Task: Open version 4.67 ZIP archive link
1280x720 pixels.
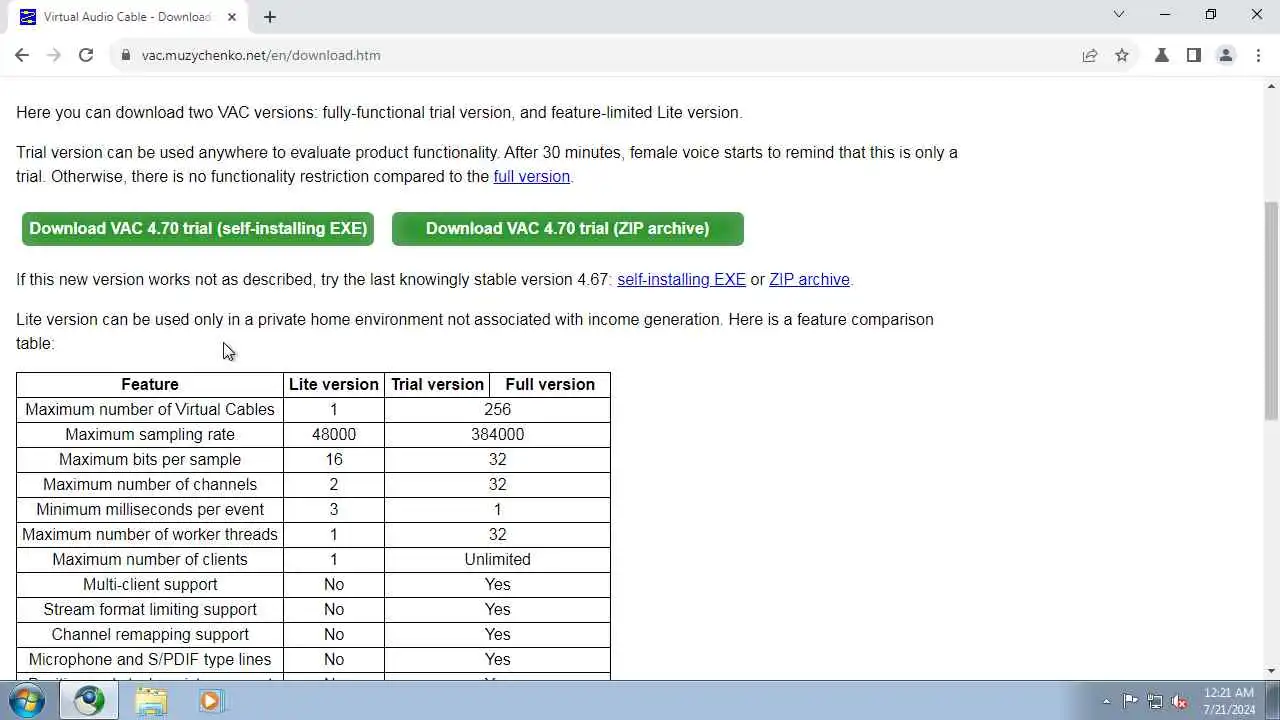Action: pyautogui.click(x=809, y=279)
